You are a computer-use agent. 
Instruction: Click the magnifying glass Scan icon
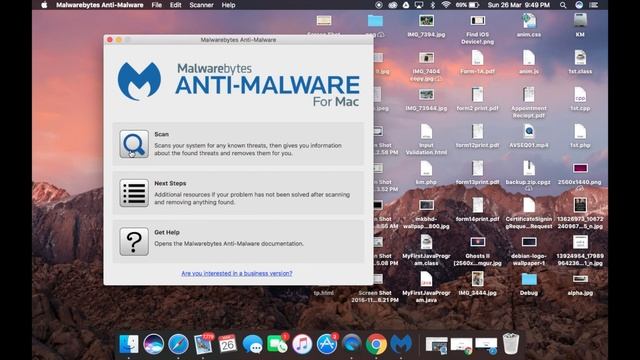134,144
